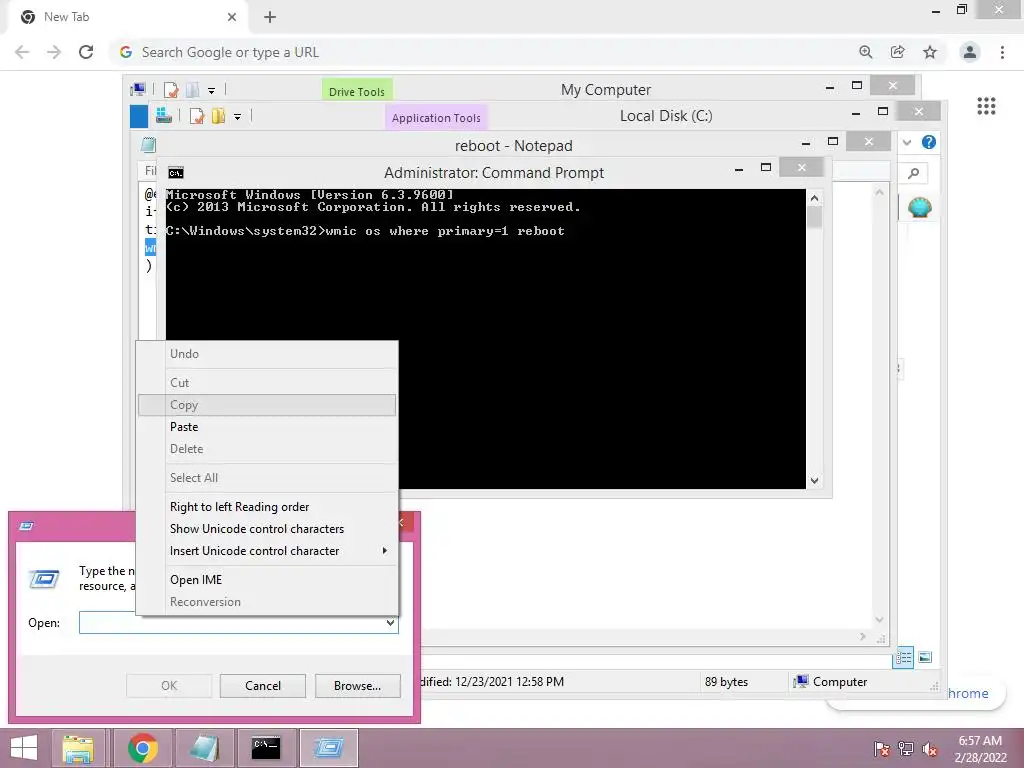Open the Run dialog Open dropdown arrow
The width and height of the screenshot is (1024, 768).
pyautogui.click(x=390, y=622)
